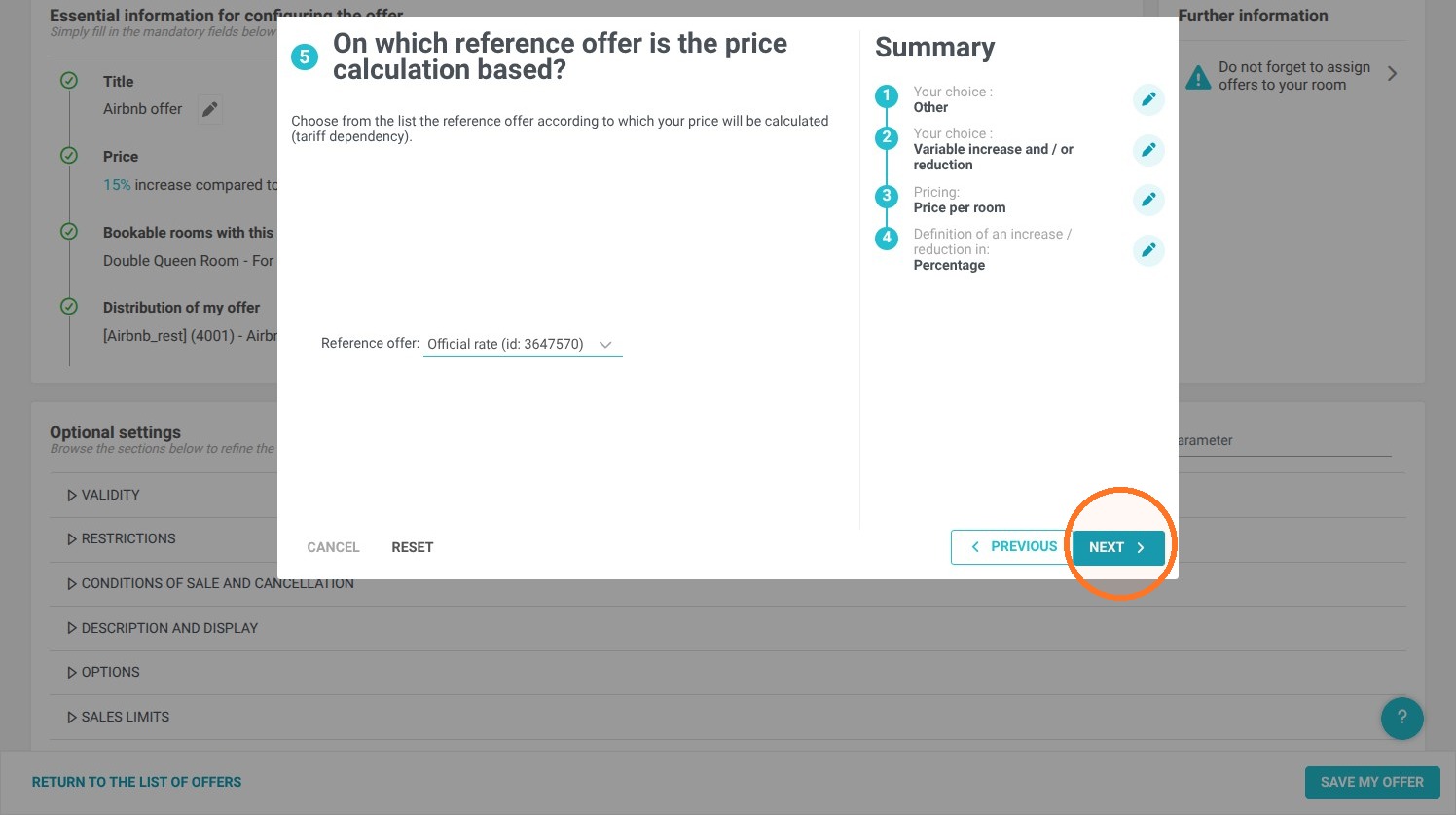
Task: Return to the list of offers
Action: point(136,782)
